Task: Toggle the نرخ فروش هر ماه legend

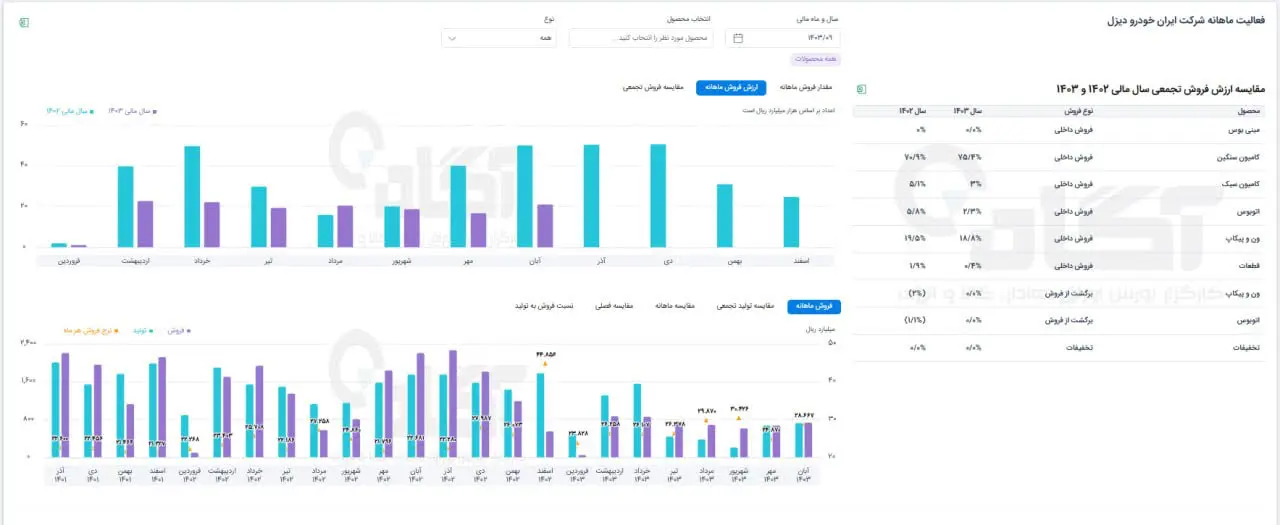Action: [x=93, y=329]
